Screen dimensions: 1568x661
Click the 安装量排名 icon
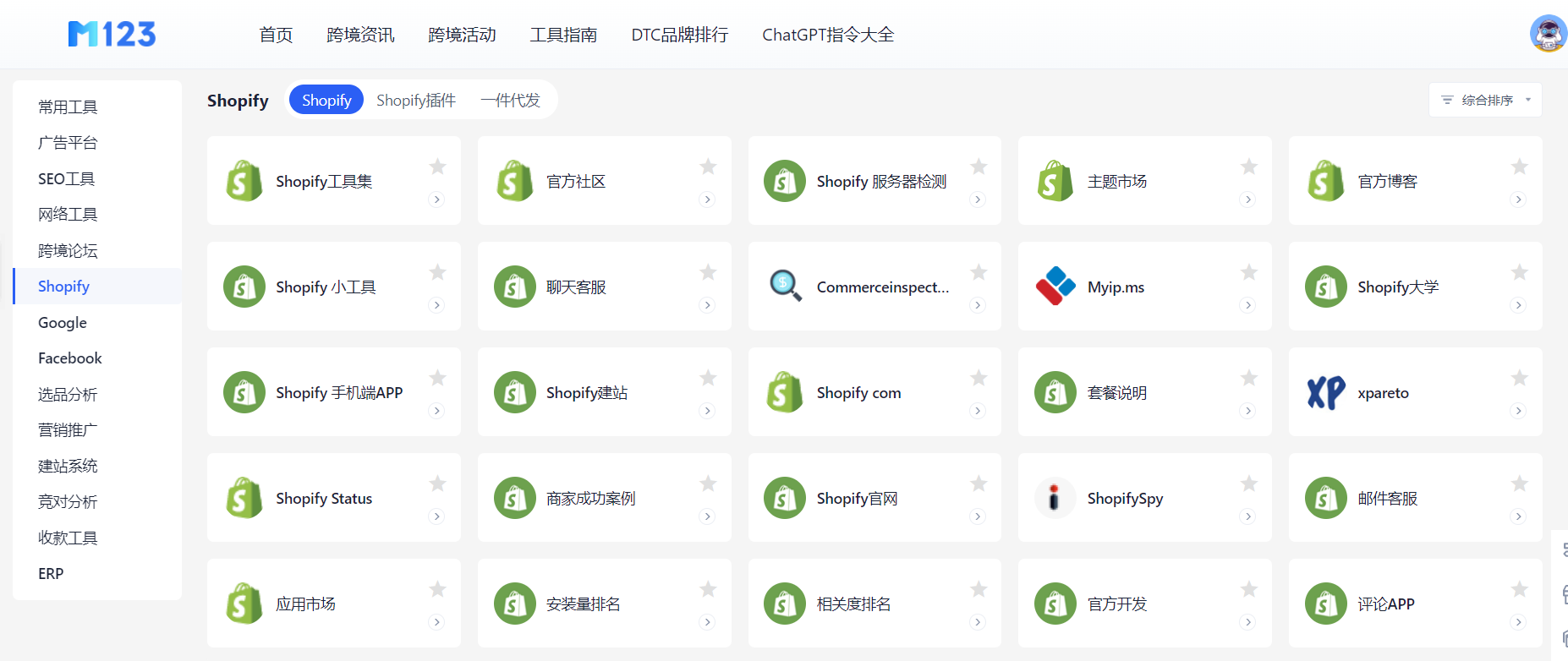coord(514,604)
